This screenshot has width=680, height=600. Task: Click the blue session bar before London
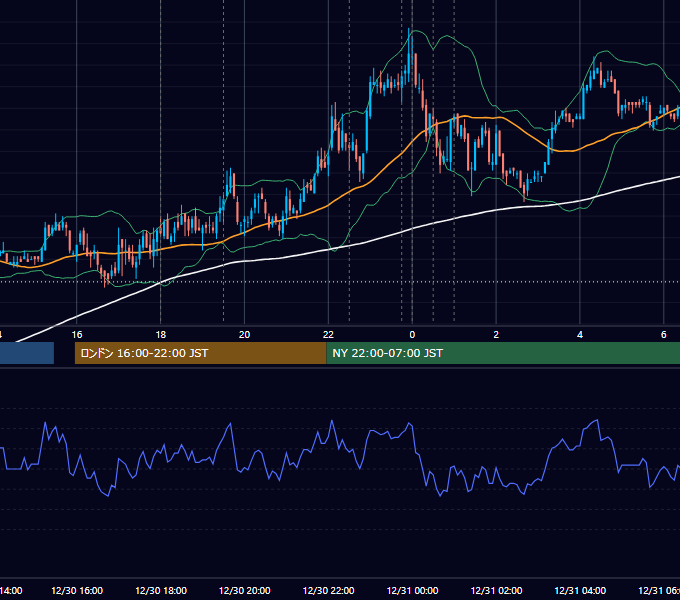click(x=27, y=353)
